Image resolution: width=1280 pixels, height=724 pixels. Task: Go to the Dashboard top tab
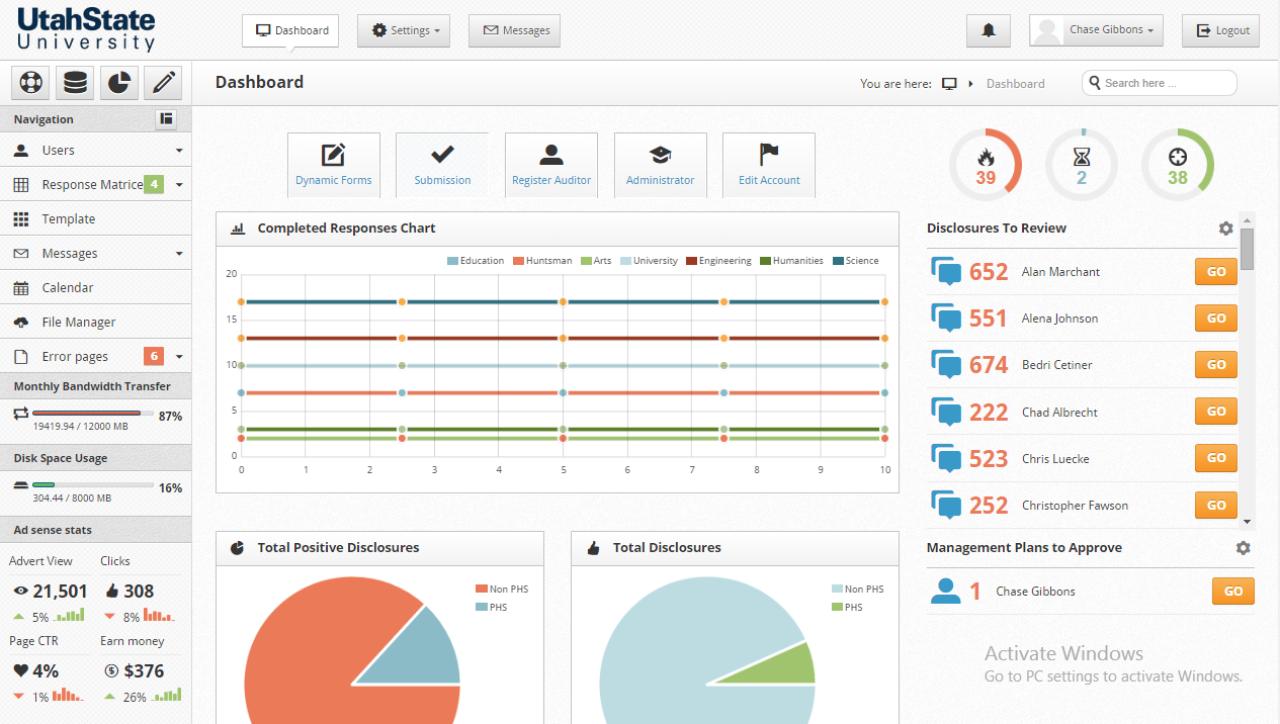tap(291, 30)
